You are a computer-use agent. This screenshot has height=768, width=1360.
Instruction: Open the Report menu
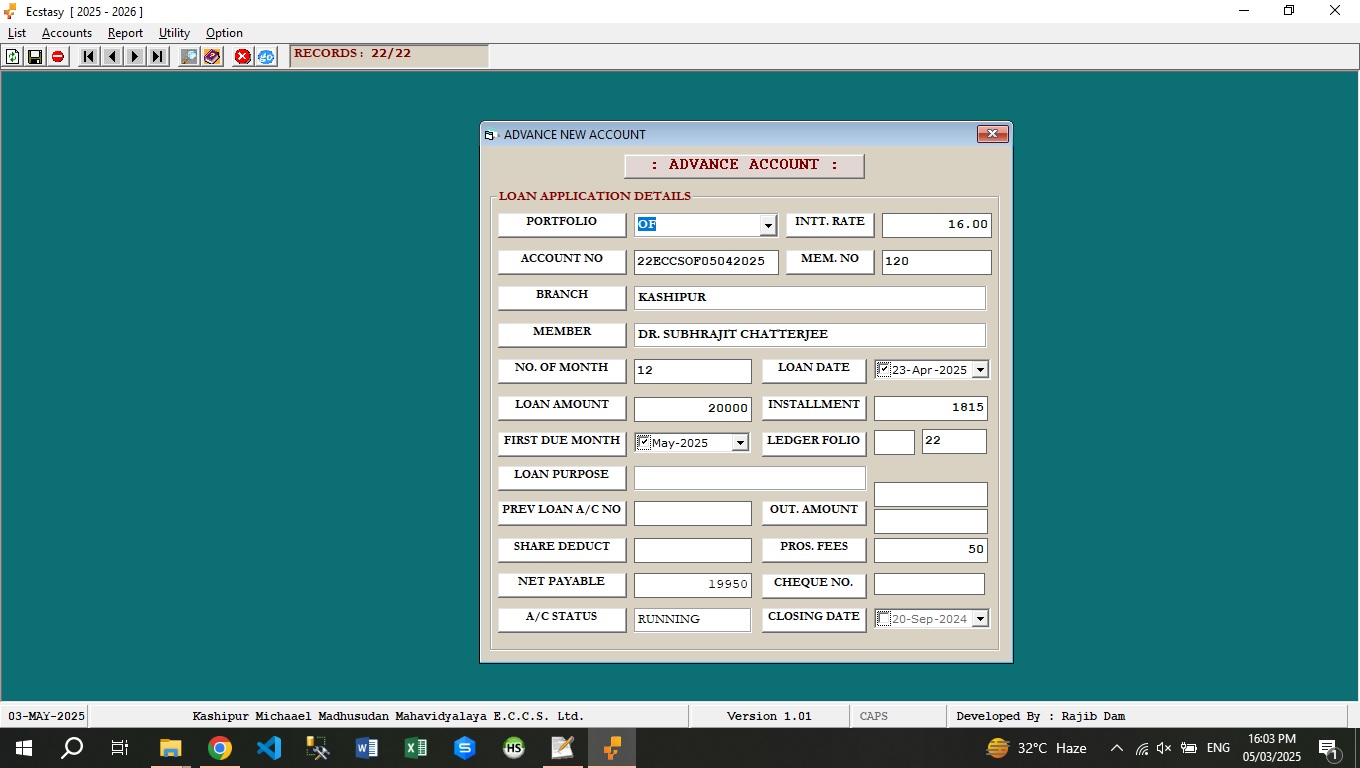pos(125,33)
